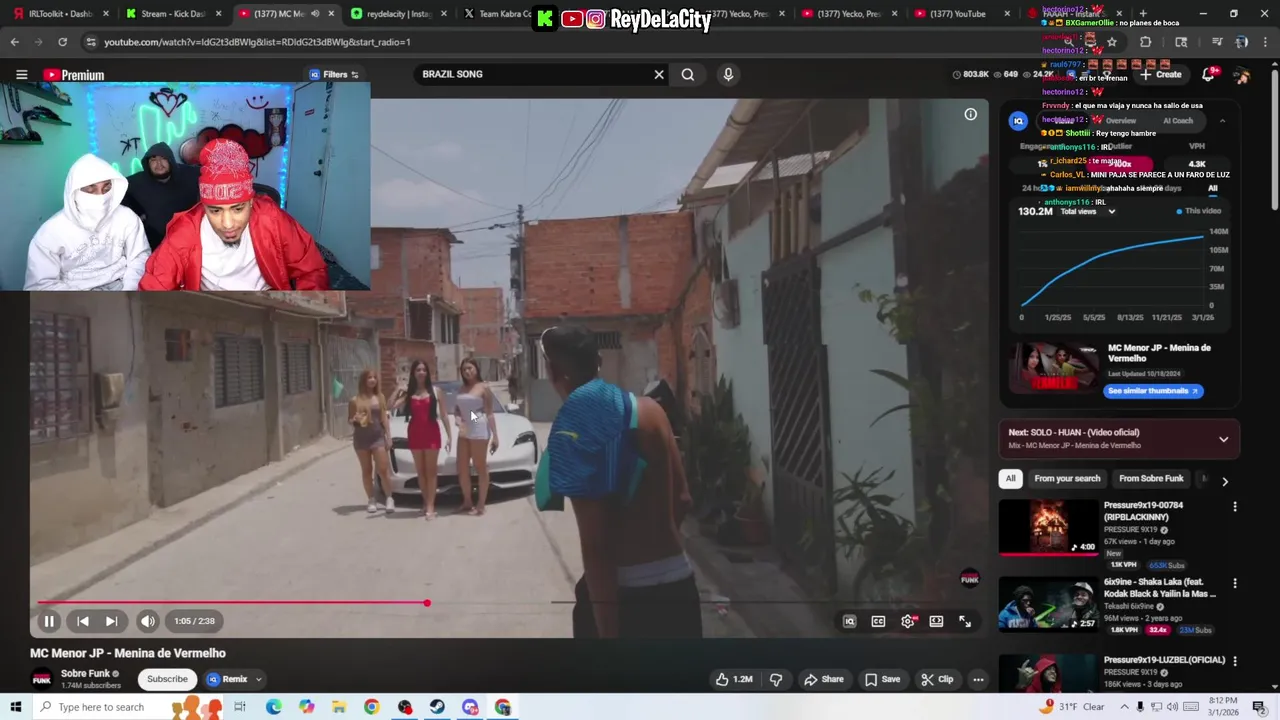Viewport: 1280px width, 720px height.
Task: Open the Sobre Funk channel avatar
Action: 41,680
